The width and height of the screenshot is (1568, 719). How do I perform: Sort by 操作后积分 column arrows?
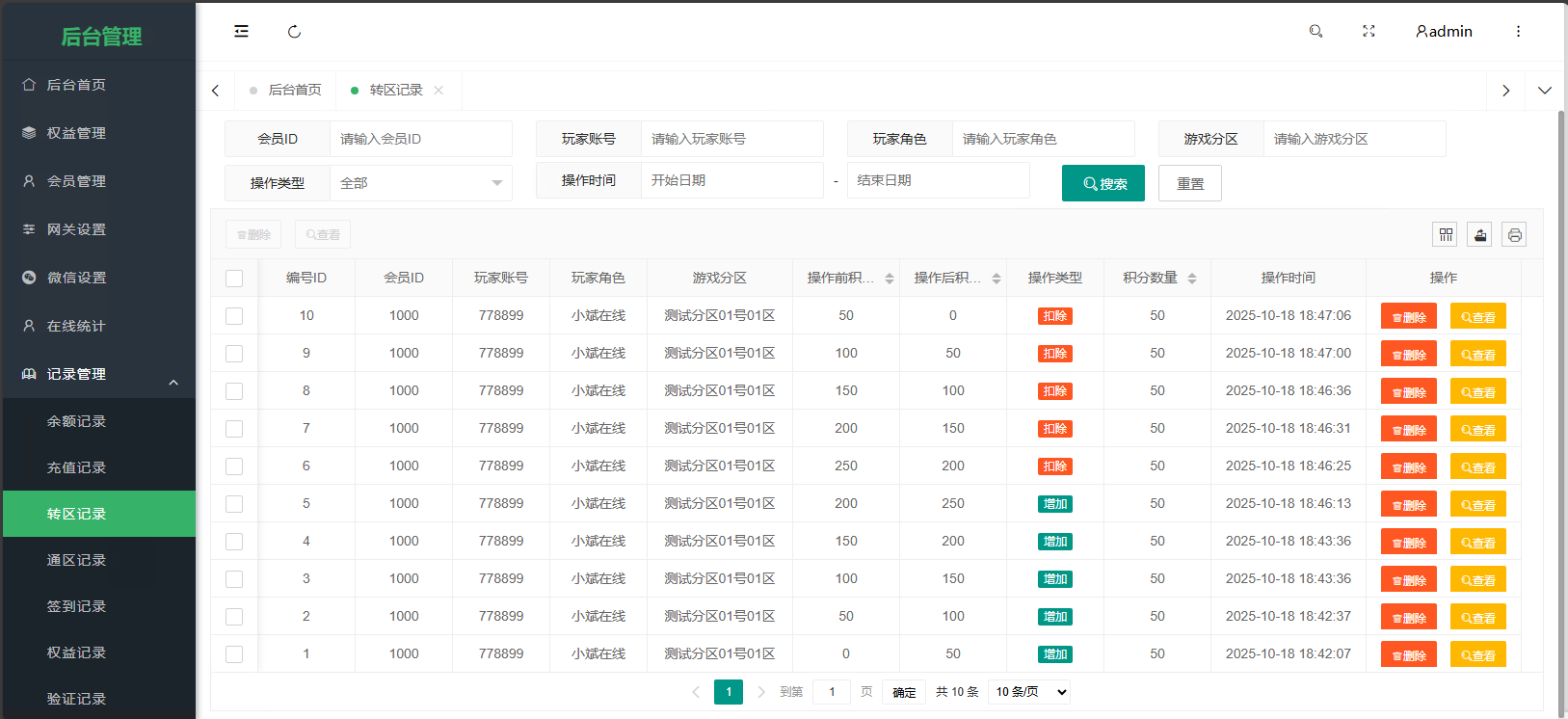997,279
